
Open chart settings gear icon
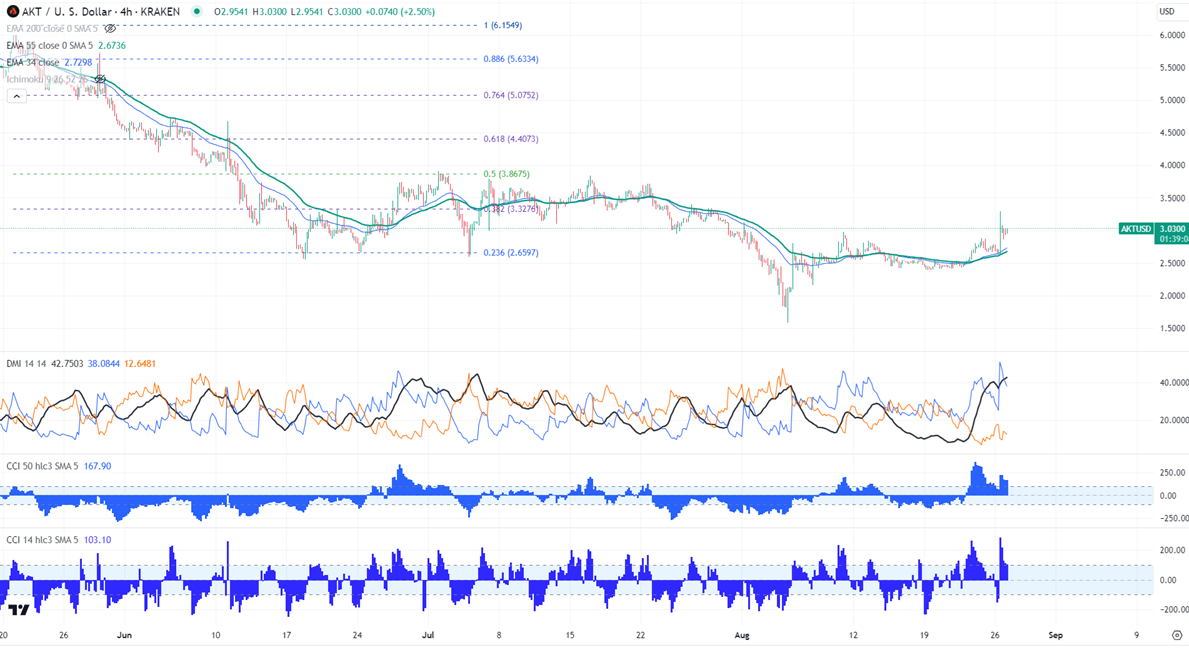coord(1176,635)
